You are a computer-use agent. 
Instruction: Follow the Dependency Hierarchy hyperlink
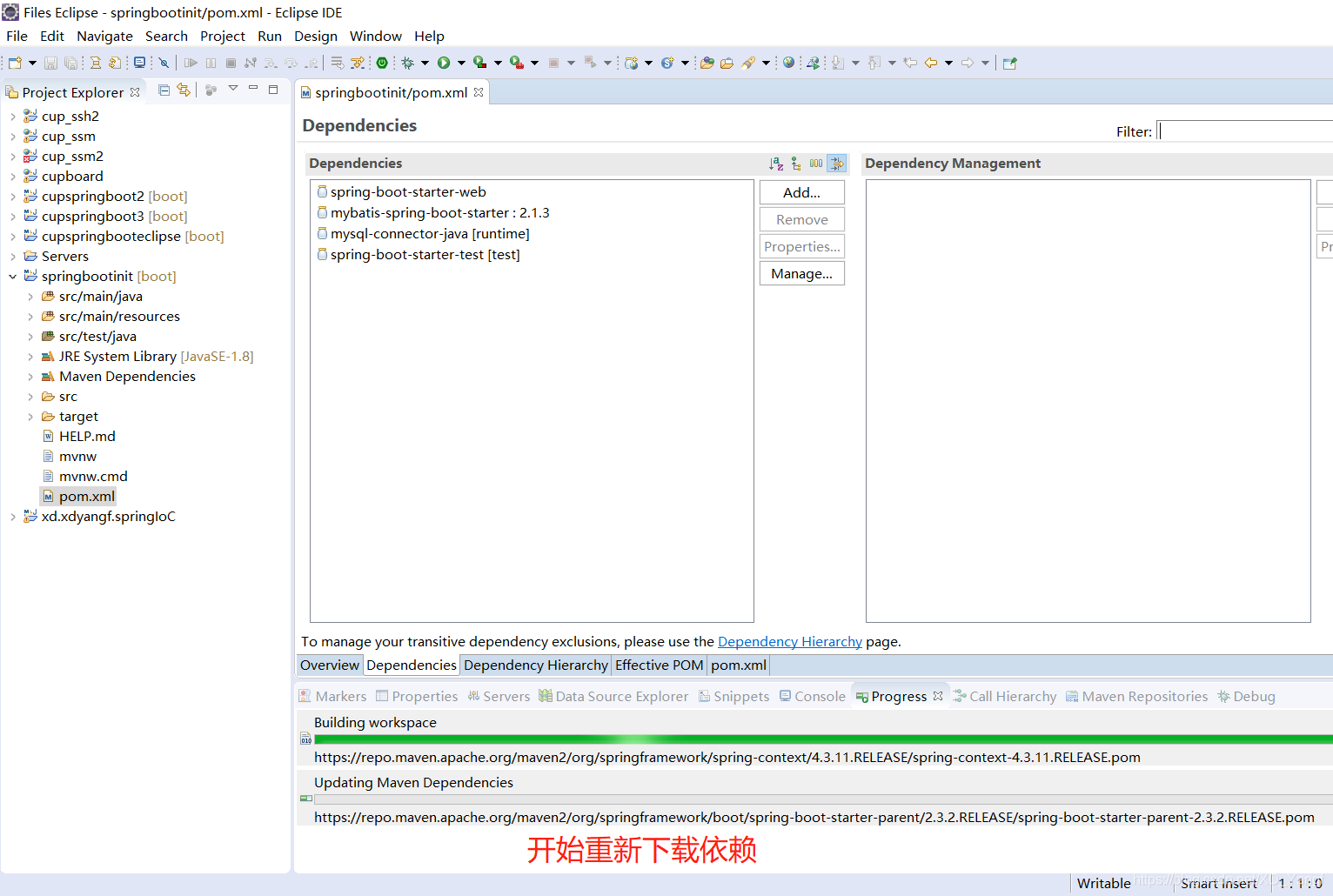click(789, 642)
